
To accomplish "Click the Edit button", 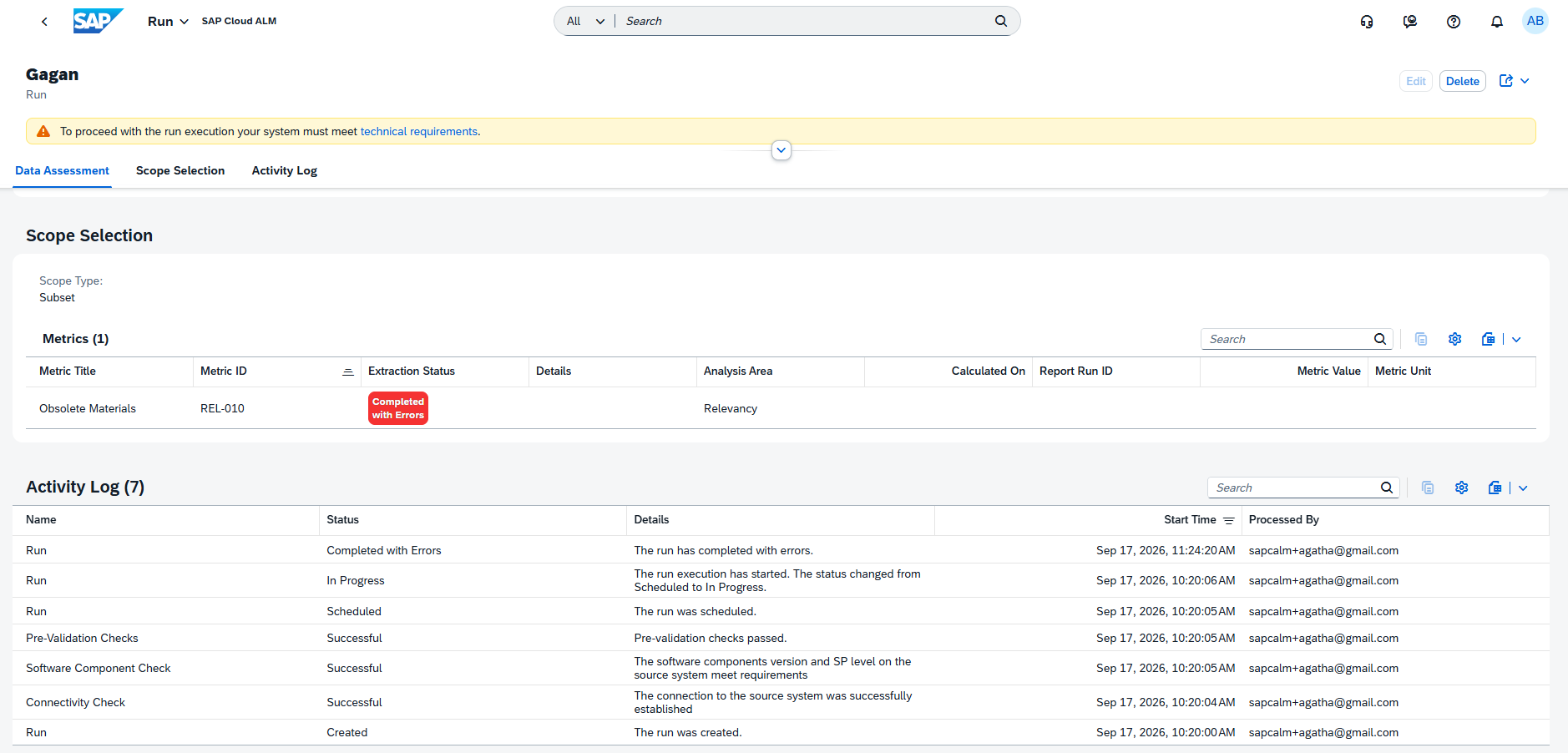I will [x=1416, y=81].
